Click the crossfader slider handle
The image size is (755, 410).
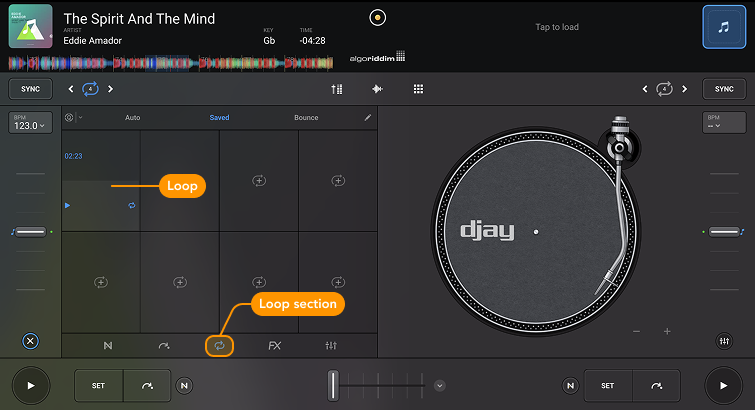pos(334,385)
